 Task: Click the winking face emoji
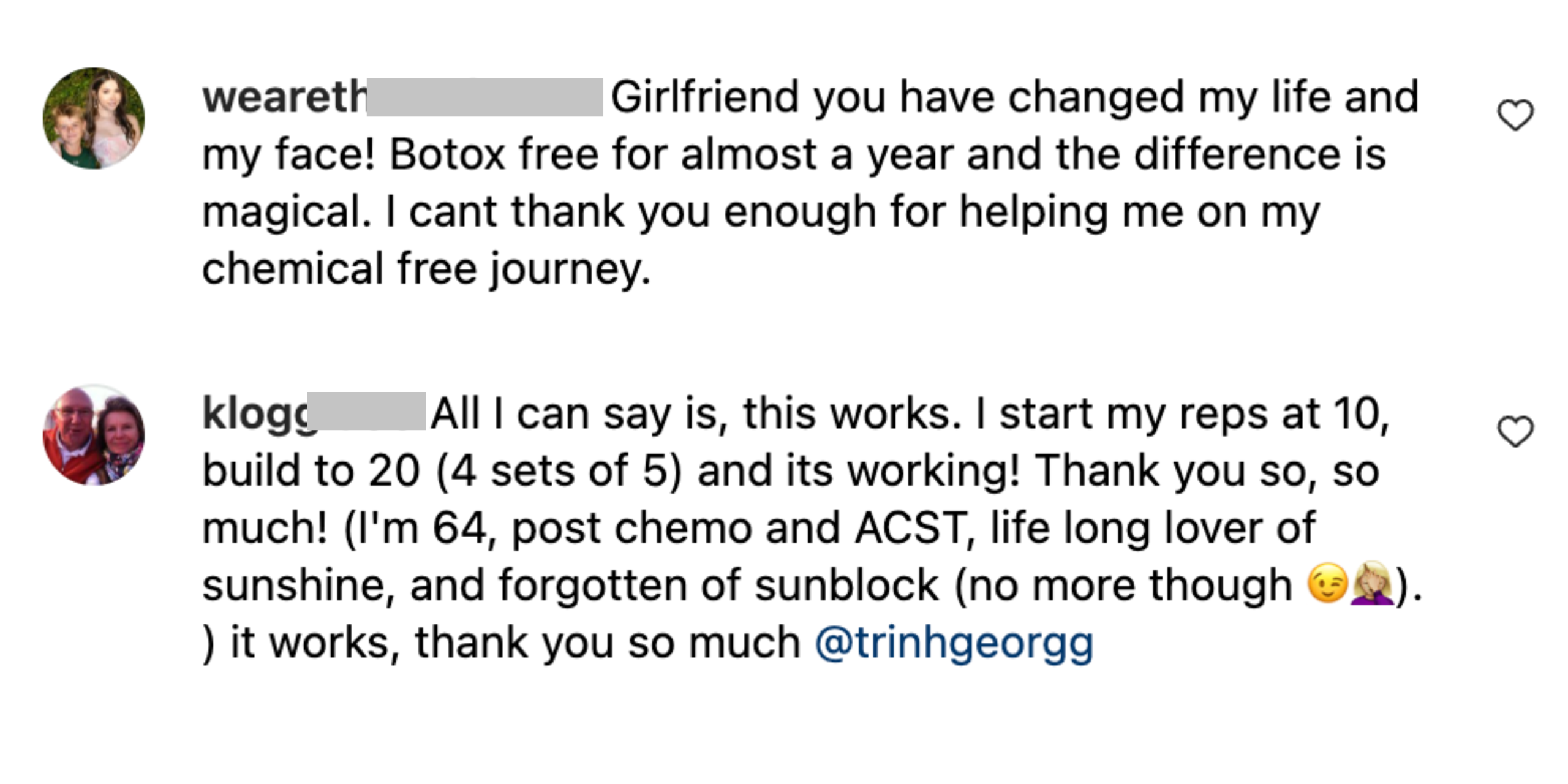click(x=1327, y=584)
